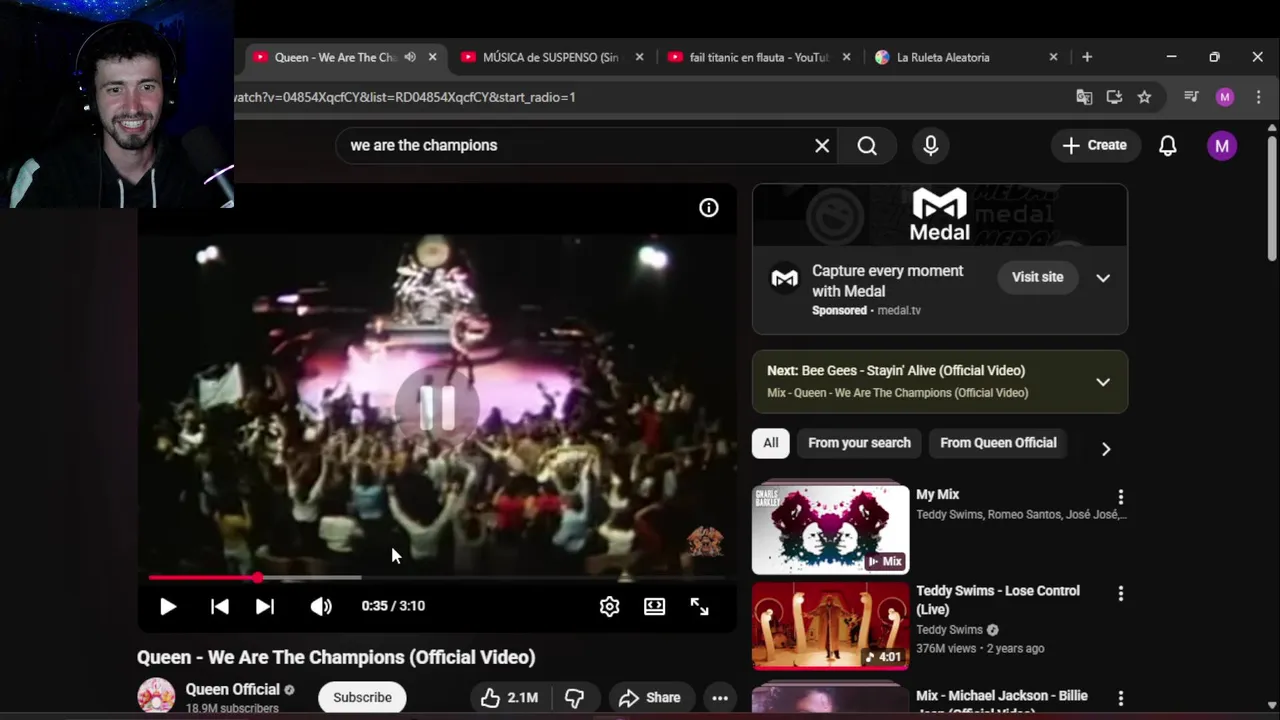Viewport: 1280px width, 720px height.
Task: Search with your voice microphone
Action: [931, 146]
